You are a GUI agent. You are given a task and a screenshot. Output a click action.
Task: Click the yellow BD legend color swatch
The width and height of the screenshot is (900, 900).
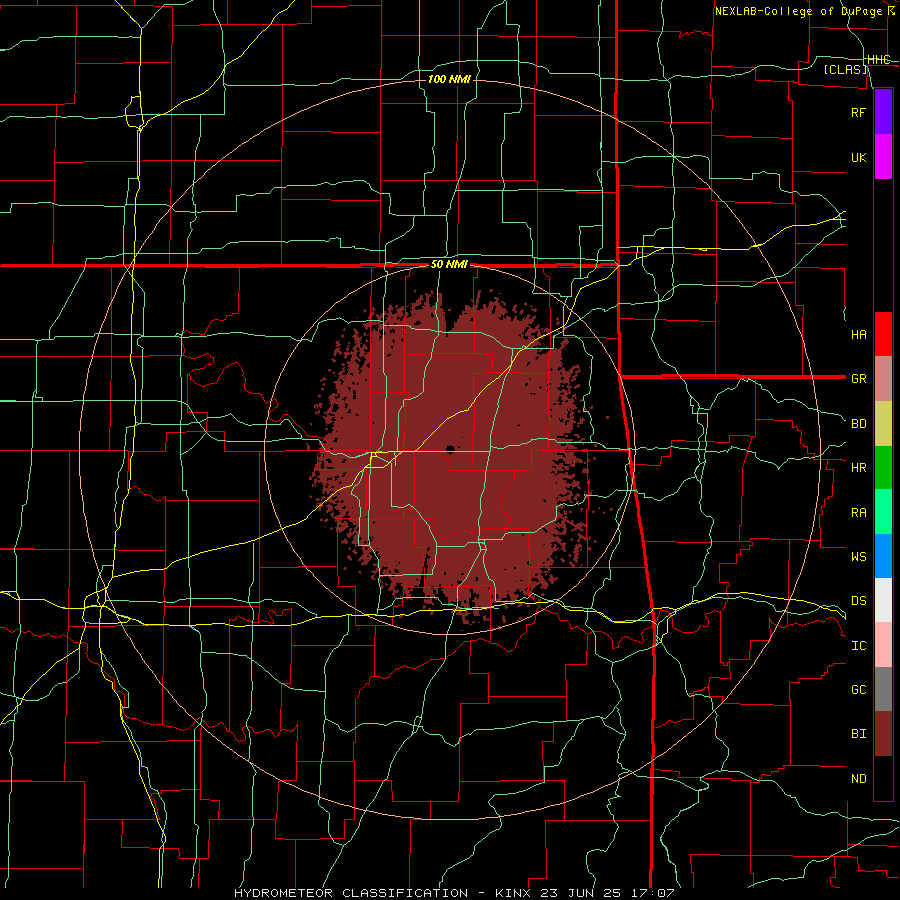[883, 423]
